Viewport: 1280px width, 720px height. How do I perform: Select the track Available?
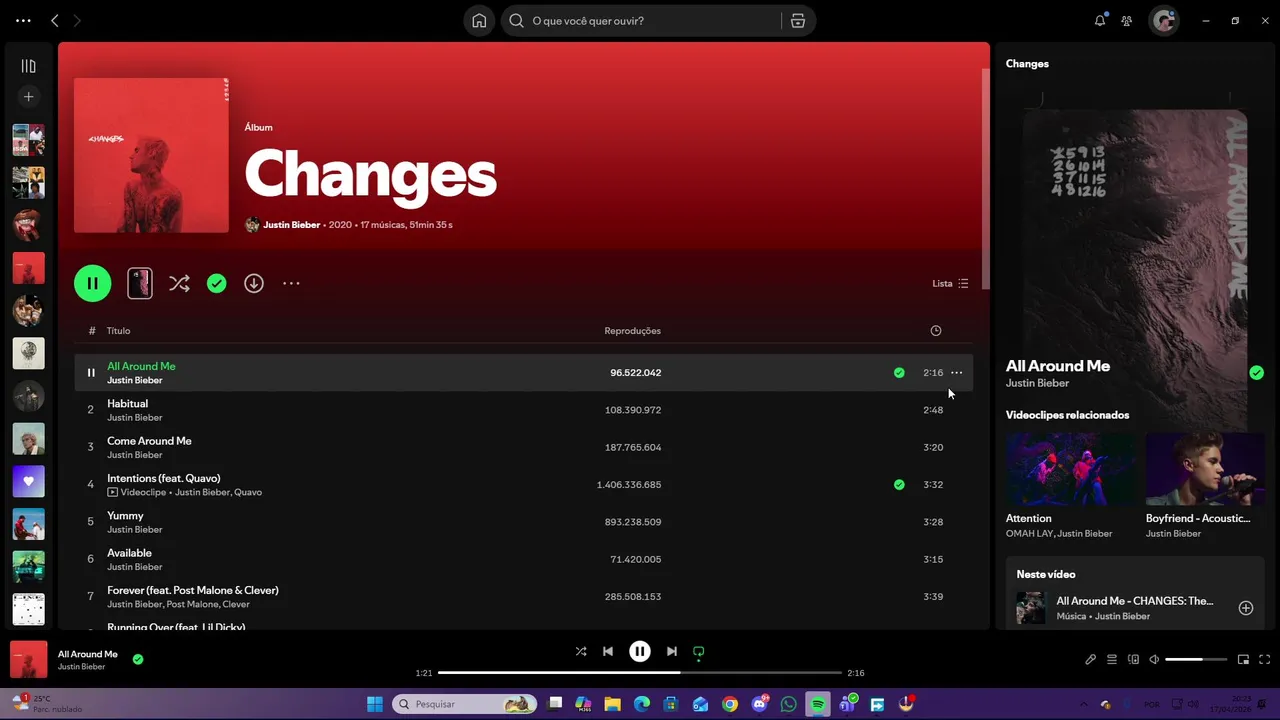click(x=129, y=553)
